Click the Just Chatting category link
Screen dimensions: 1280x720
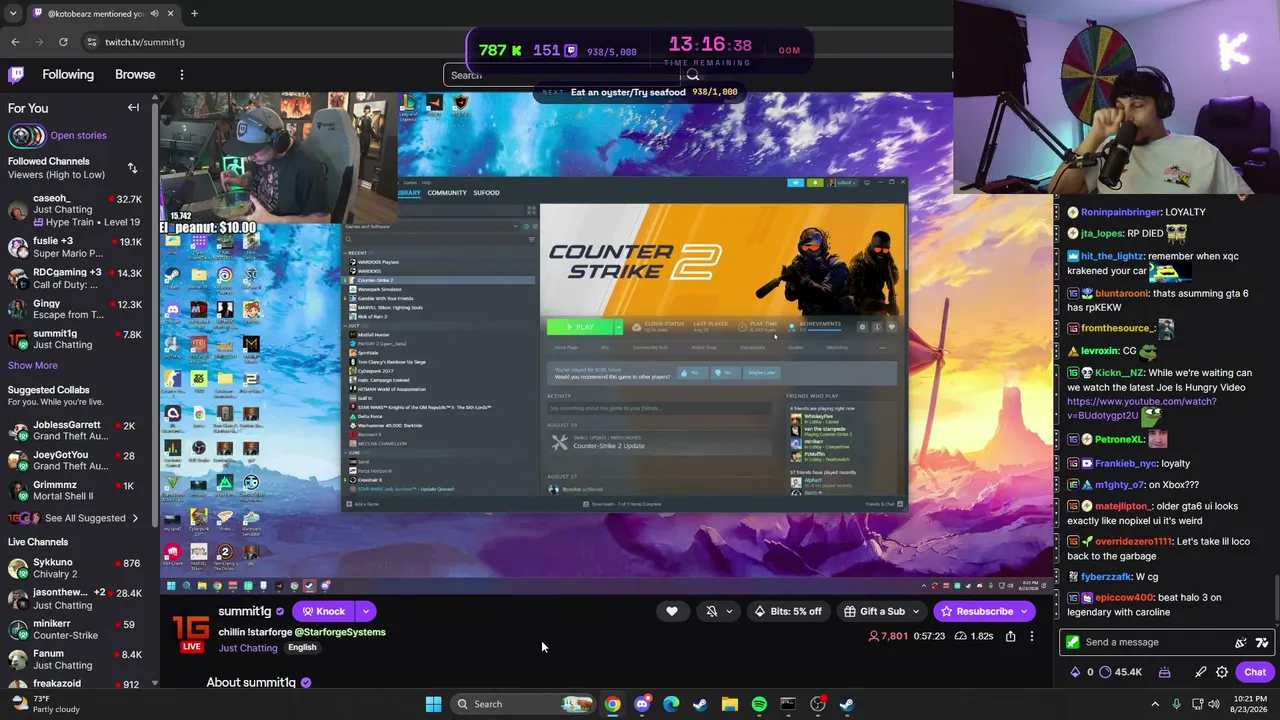[x=248, y=648]
